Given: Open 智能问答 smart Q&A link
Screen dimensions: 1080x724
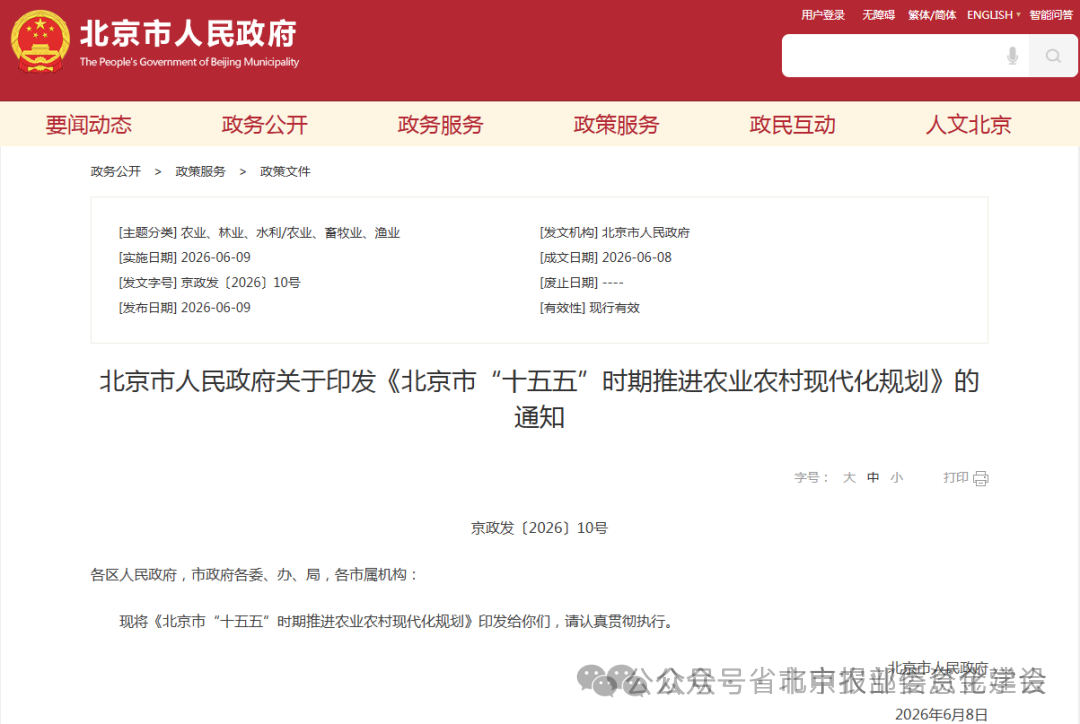Looking at the screenshot, I should coord(1050,15).
